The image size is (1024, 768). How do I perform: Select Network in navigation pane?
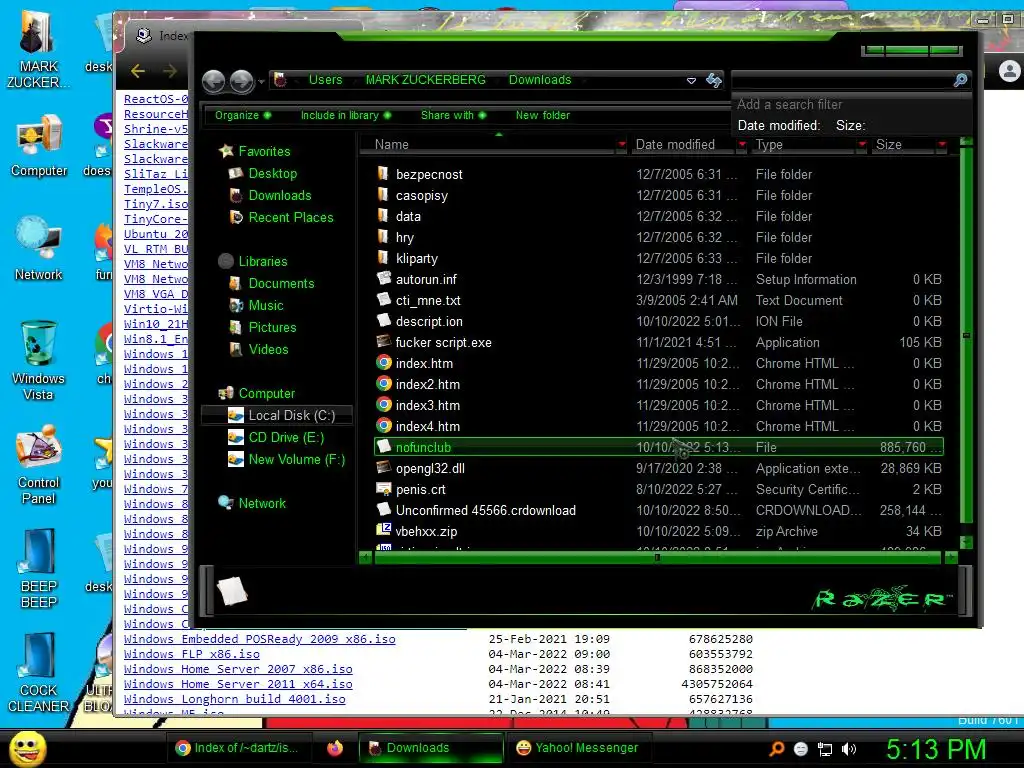[262, 504]
